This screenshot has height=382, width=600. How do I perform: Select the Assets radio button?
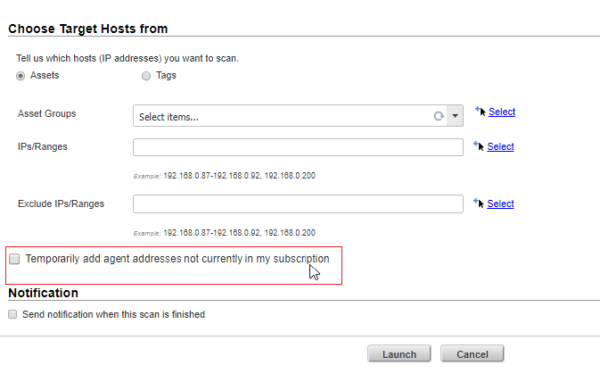tap(20, 76)
